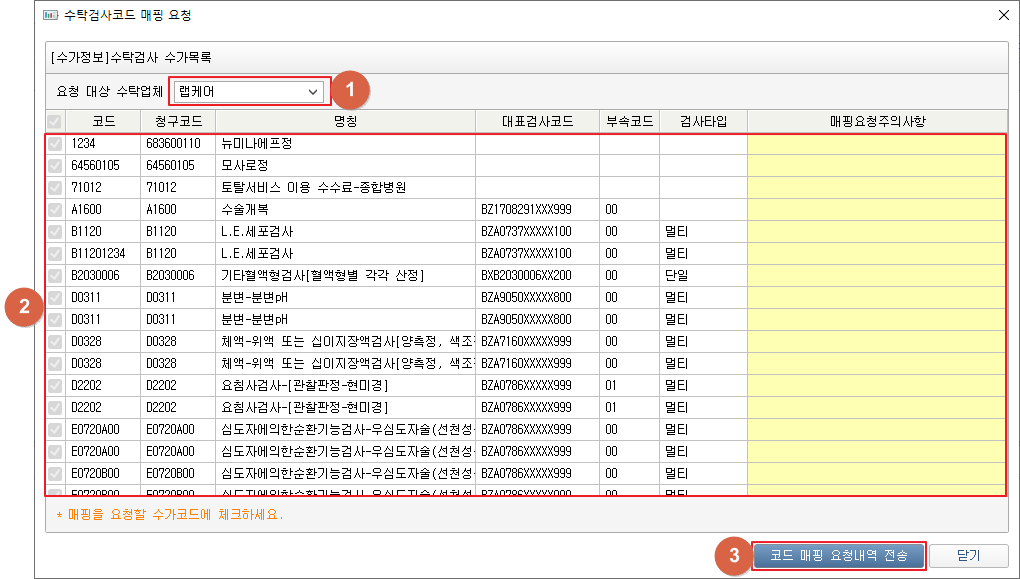1020x579 pixels.
Task: Open the 요청 대상 수탁업체 dropdown
Action: (x=249, y=91)
